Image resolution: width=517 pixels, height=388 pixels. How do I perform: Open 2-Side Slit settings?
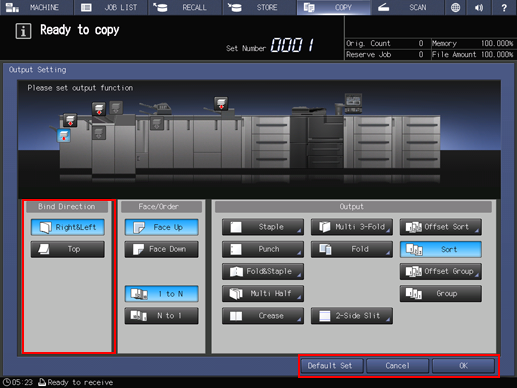[x=352, y=316]
